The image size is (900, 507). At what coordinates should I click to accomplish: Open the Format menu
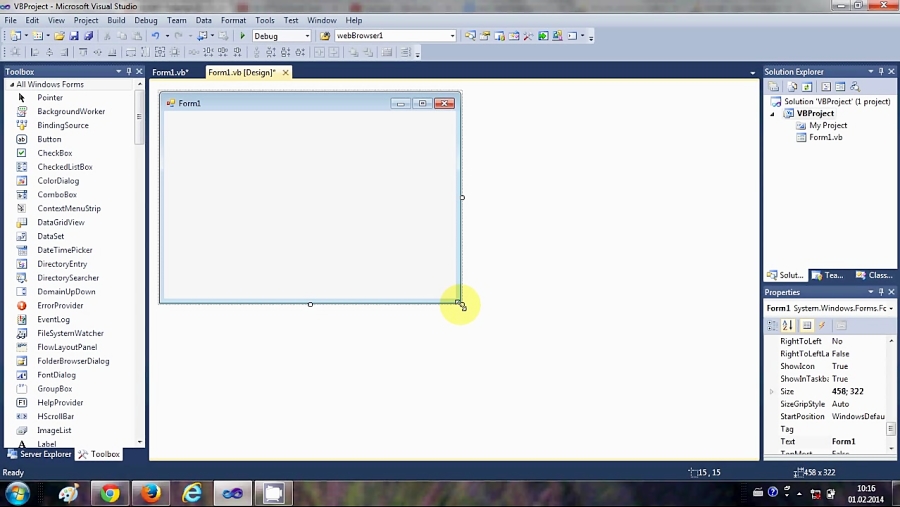[x=233, y=20]
